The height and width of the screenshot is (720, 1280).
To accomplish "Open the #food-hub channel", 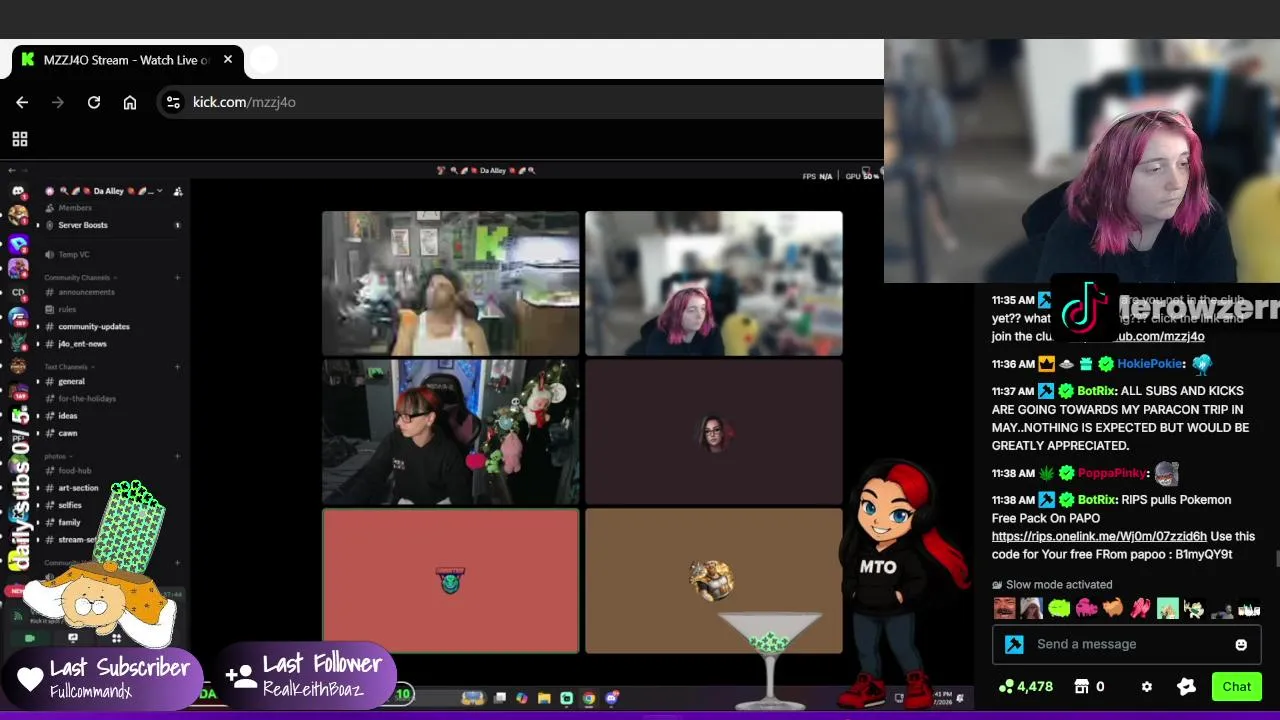I will tap(74, 470).
